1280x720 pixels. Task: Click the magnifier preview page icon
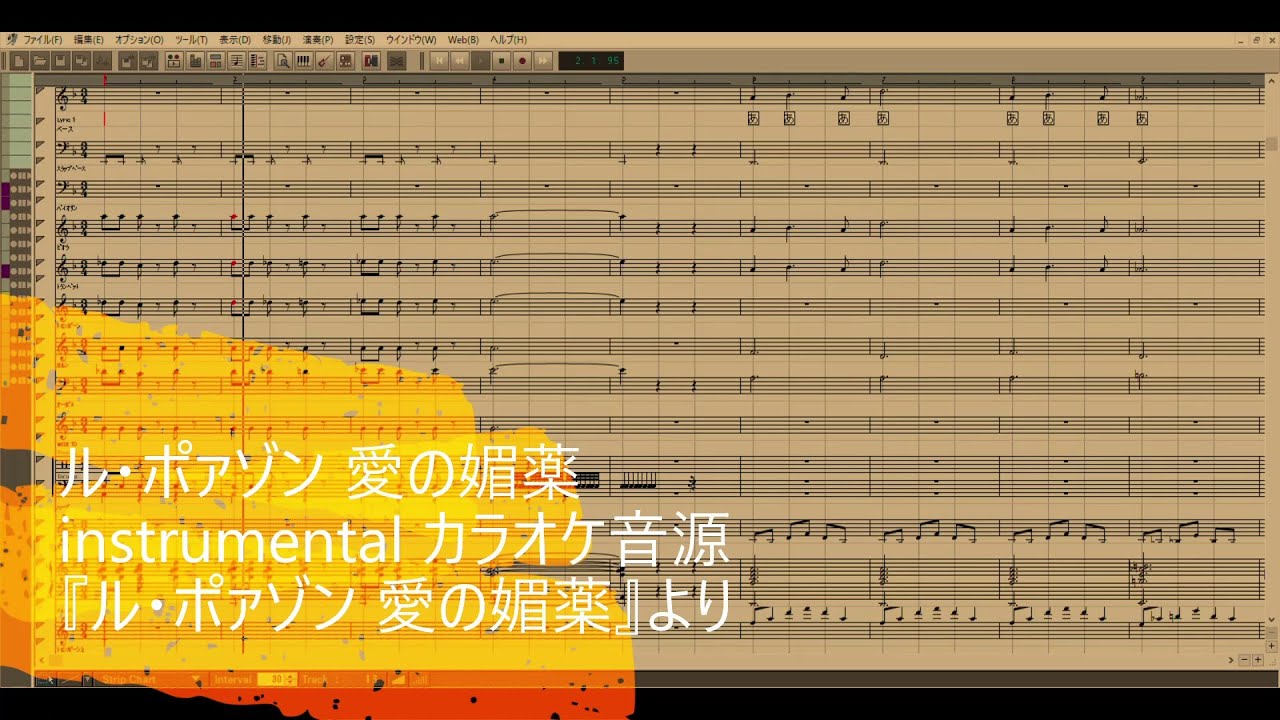click(284, 61)
